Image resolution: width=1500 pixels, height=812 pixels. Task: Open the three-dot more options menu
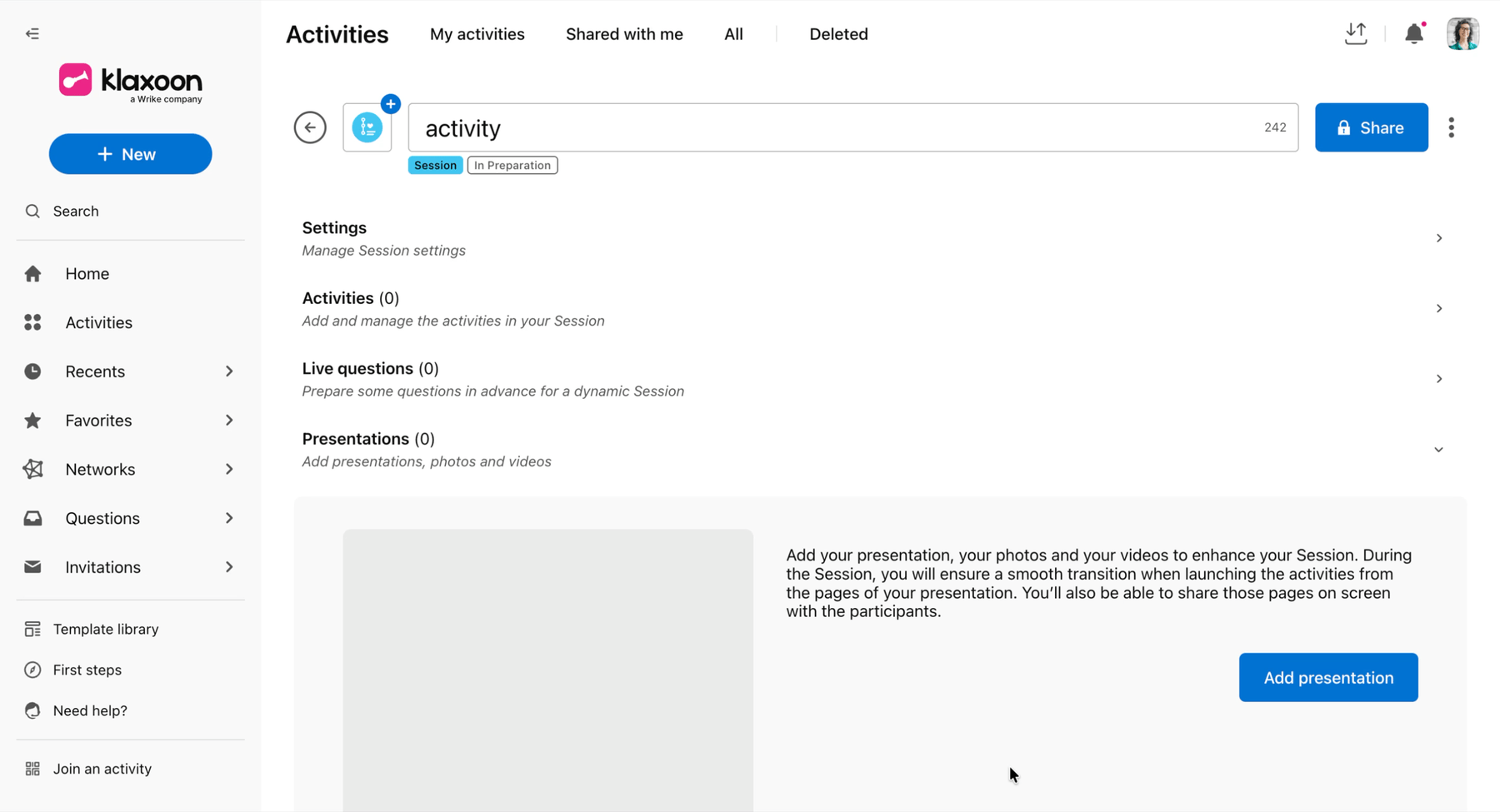[1452, 127]
